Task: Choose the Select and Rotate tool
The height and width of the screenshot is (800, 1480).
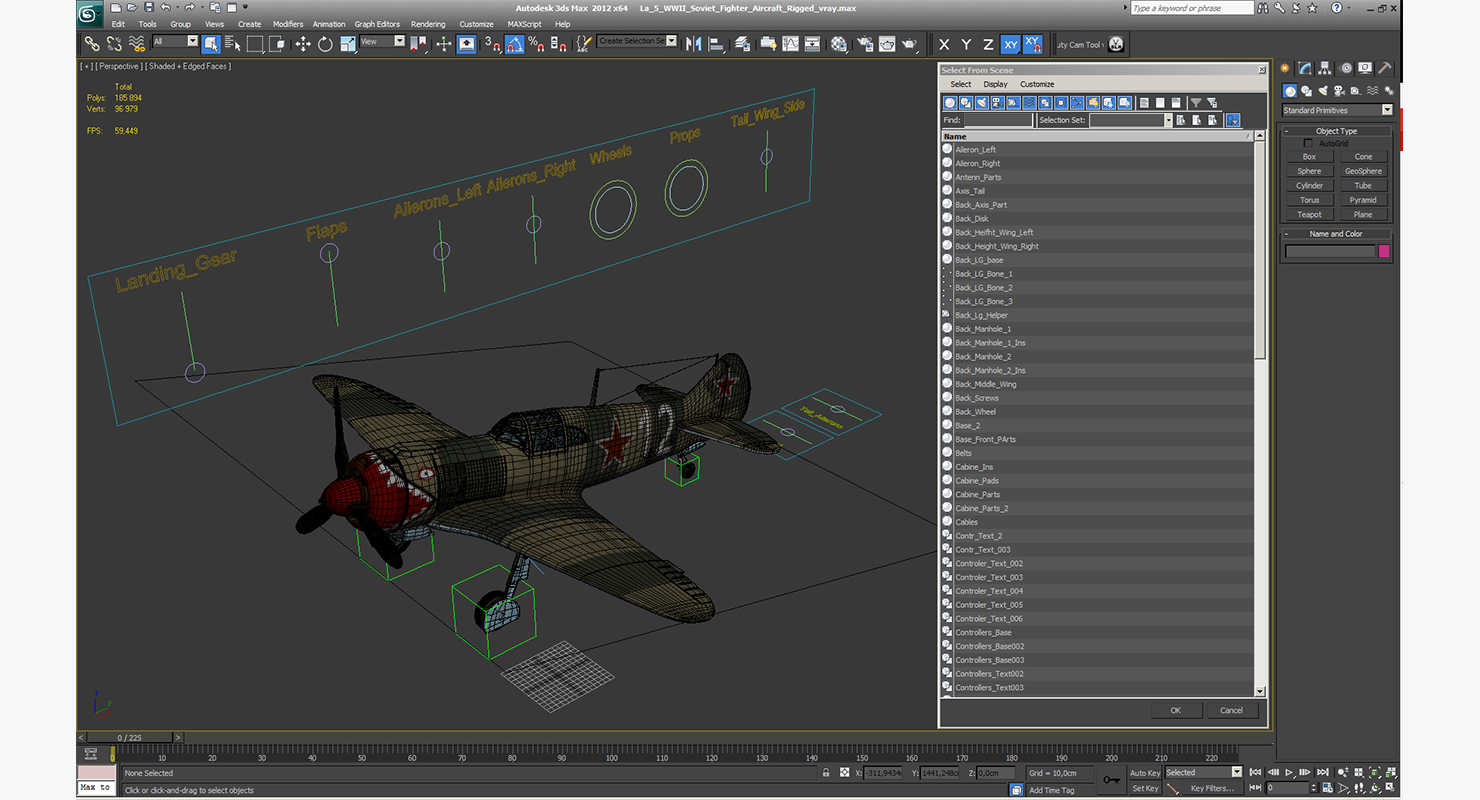Action: click(x=325, y=44)
